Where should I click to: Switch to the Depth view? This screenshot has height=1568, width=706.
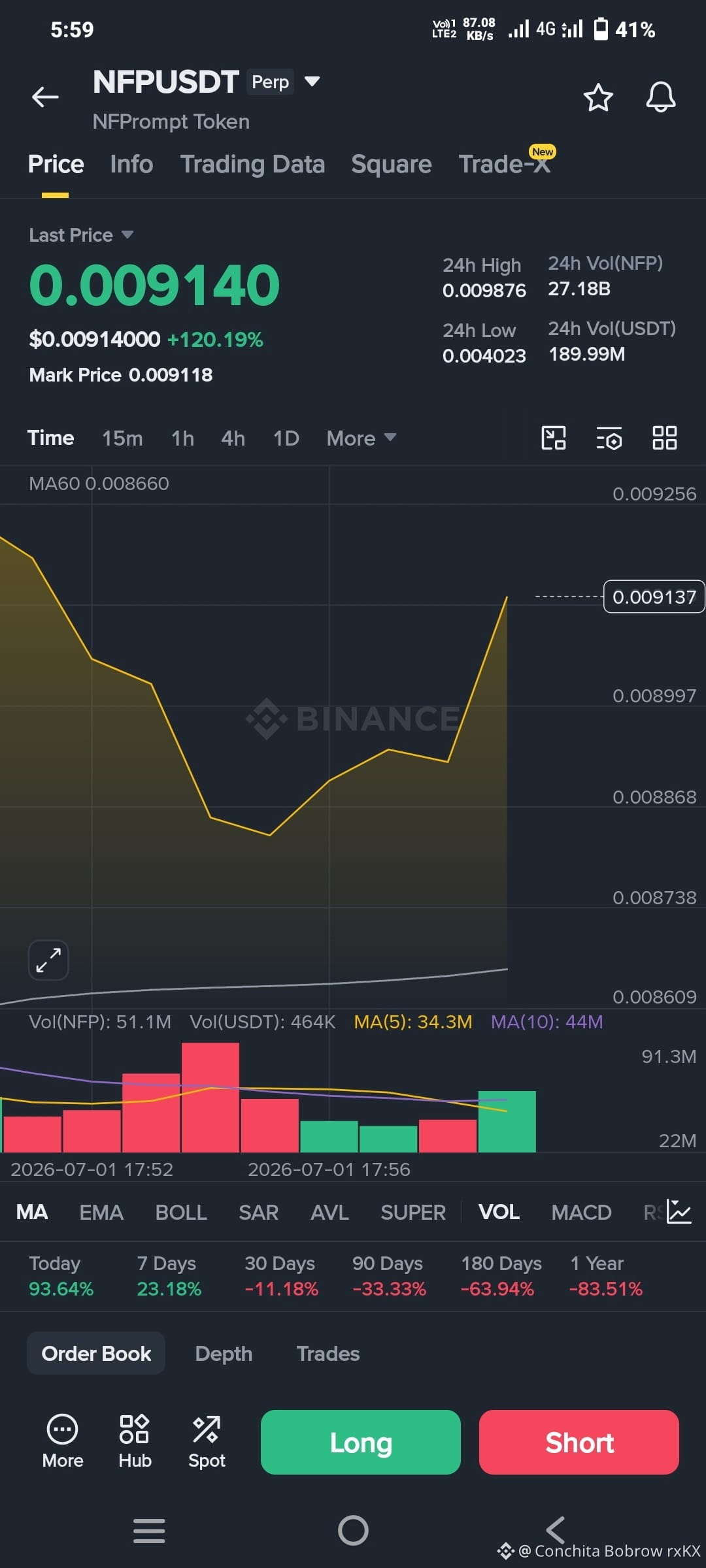(x=224, y=1353)
